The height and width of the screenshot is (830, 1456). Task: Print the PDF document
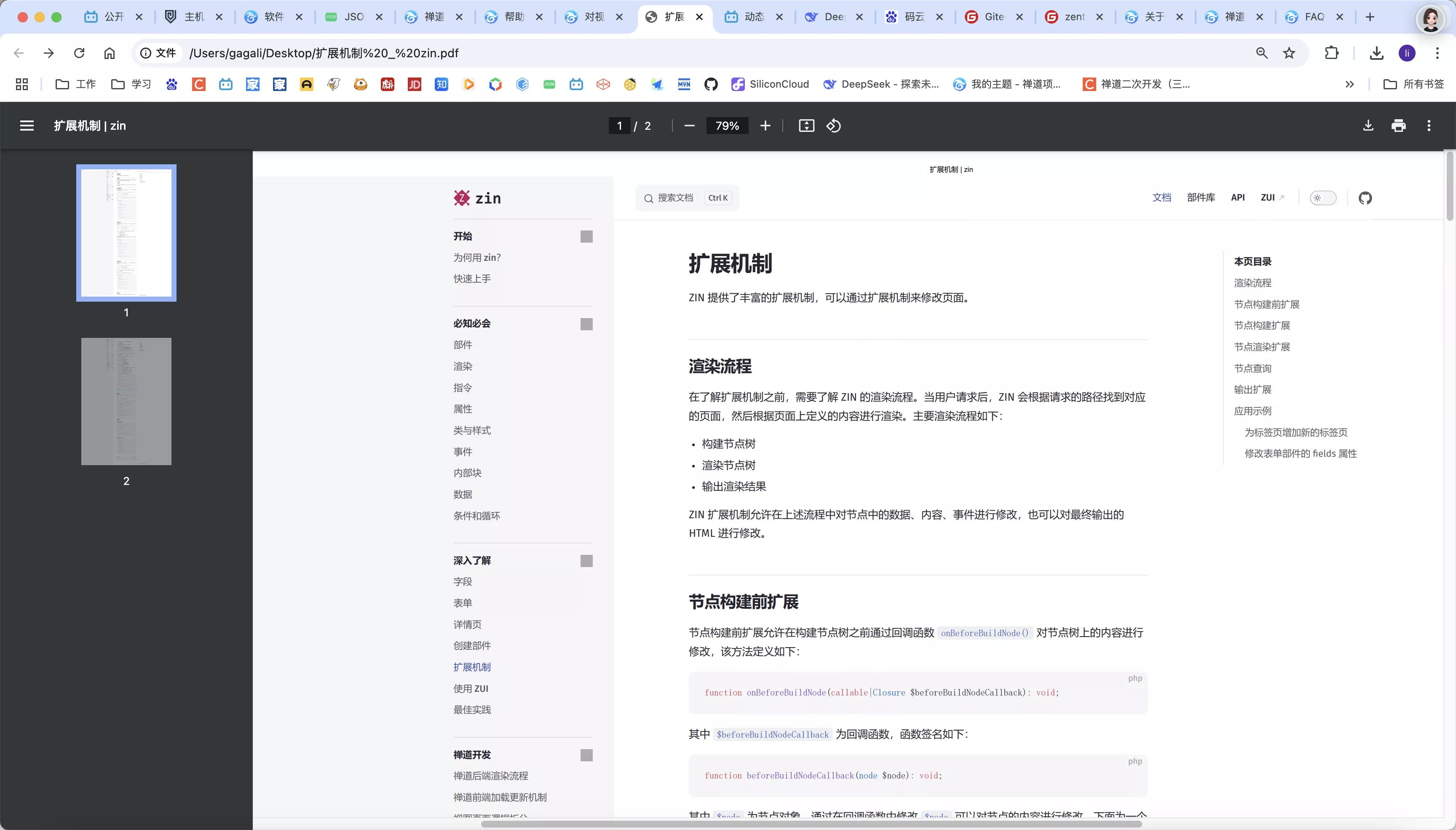[x=1398, y=126]
